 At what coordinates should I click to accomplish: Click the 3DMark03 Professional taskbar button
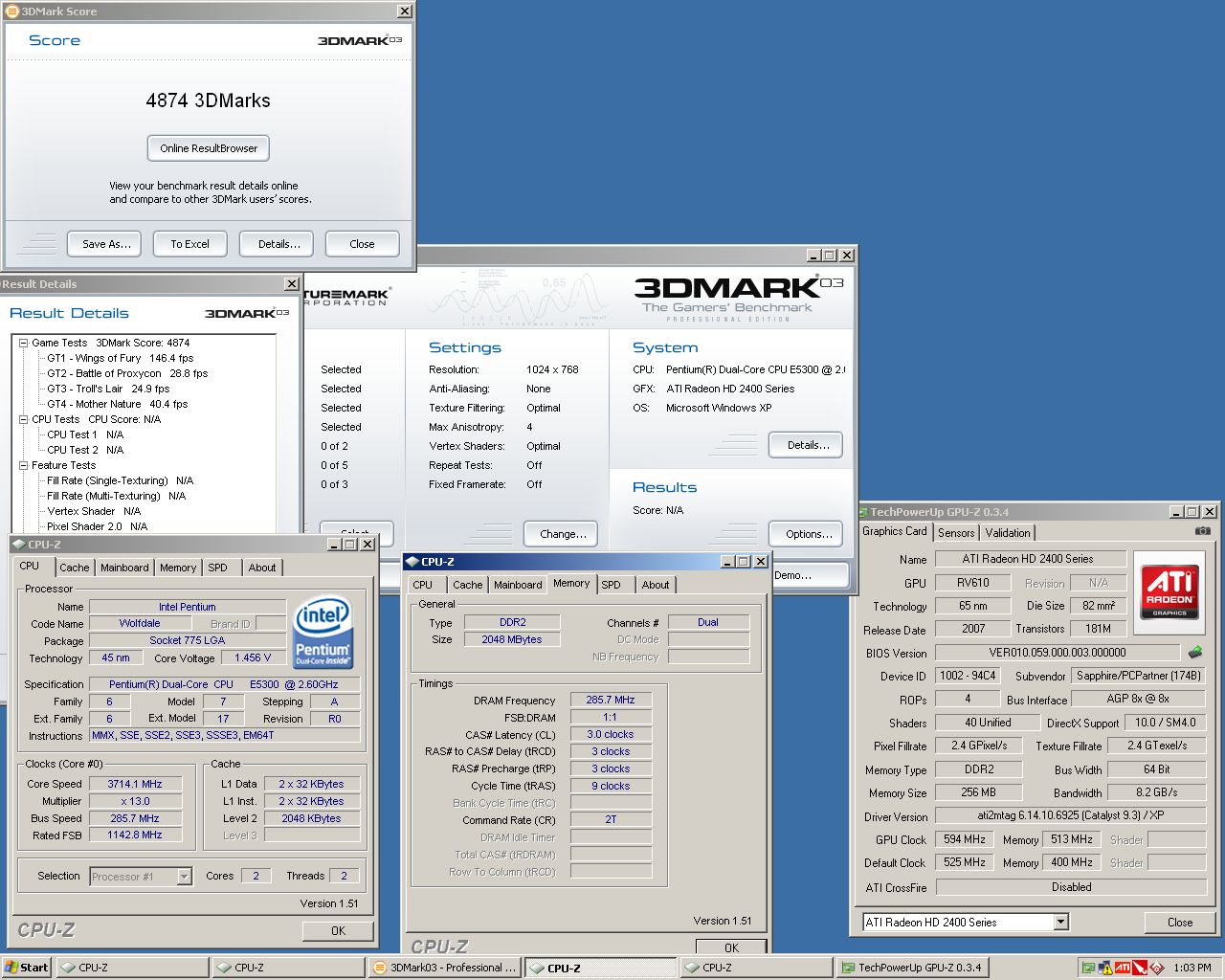[x=445, y=968]
